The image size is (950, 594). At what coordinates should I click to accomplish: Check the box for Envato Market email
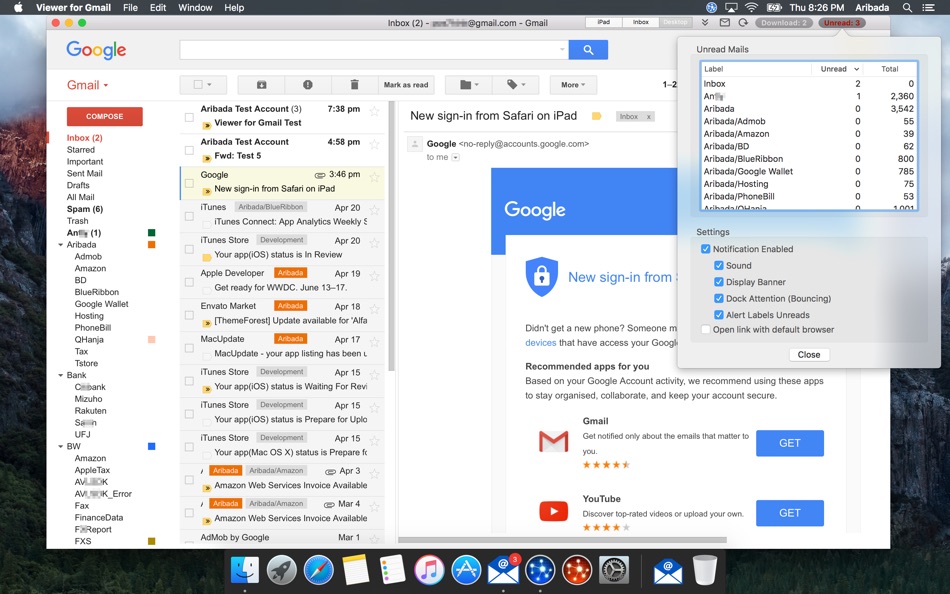click(x=189, y=315)
